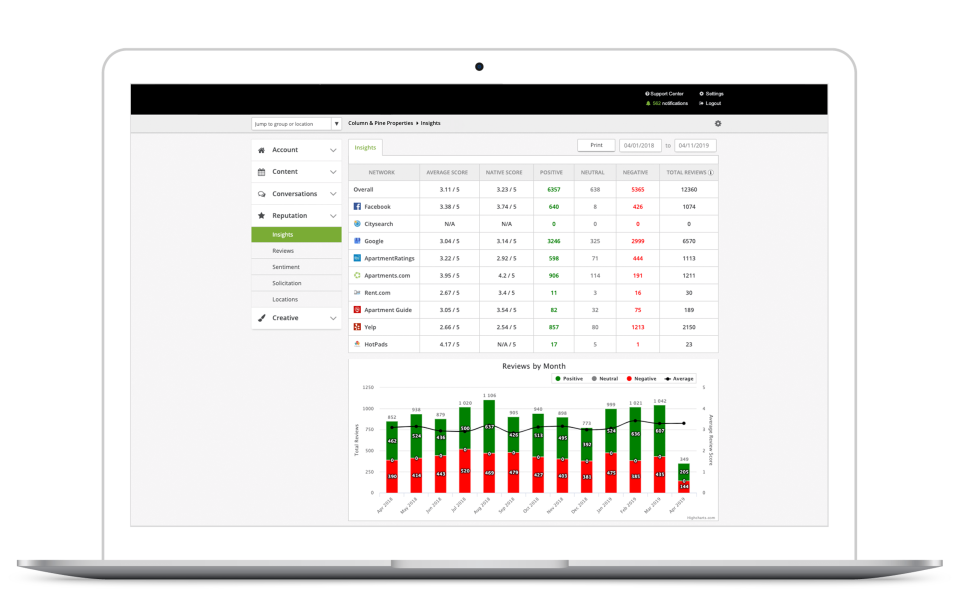Click the Facebook network icon
Screen dimensions: 960x591
(358, 206)
